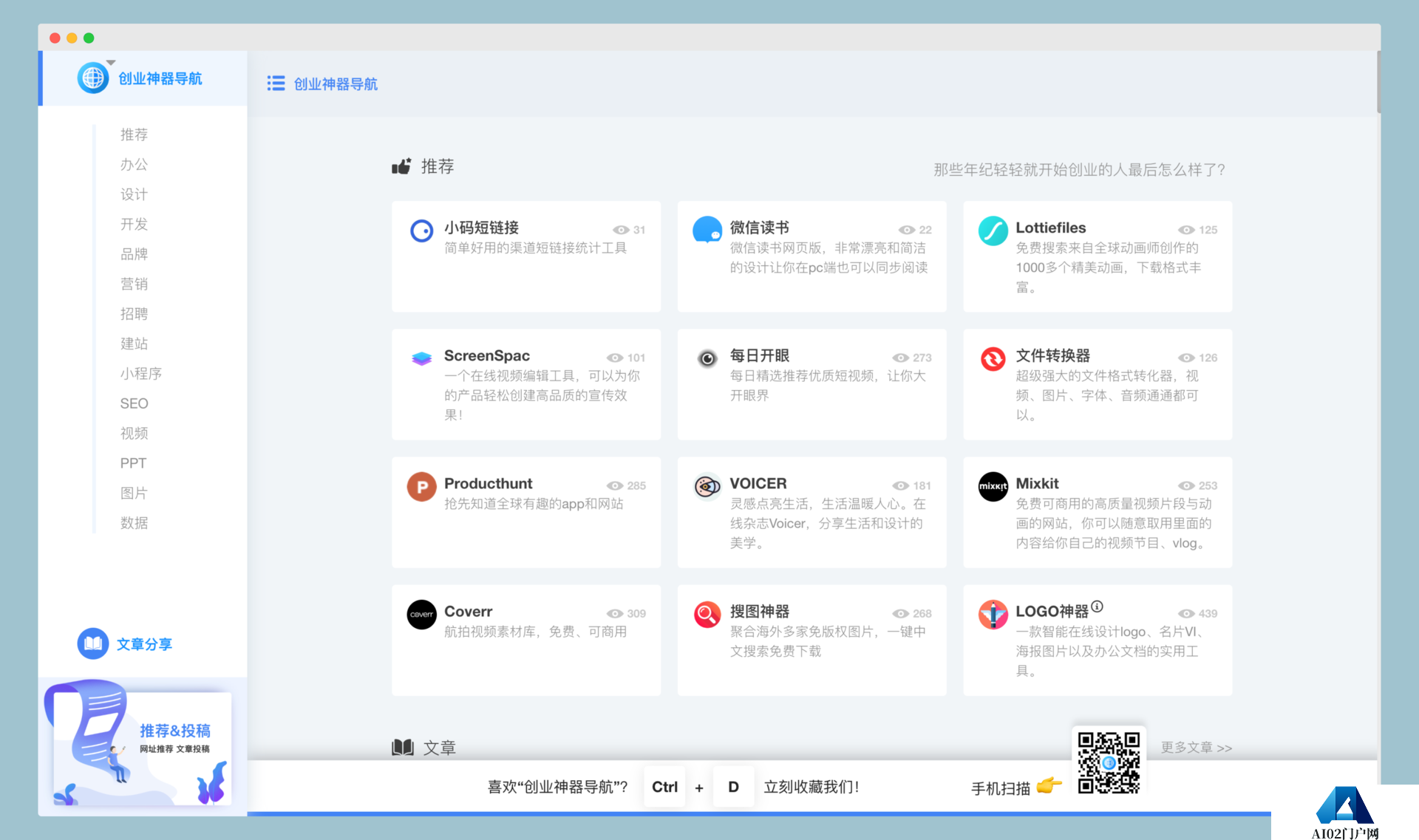Open the VOICER card title
The height and width of the screenshot is (840, 1419).
pos(758,483)
